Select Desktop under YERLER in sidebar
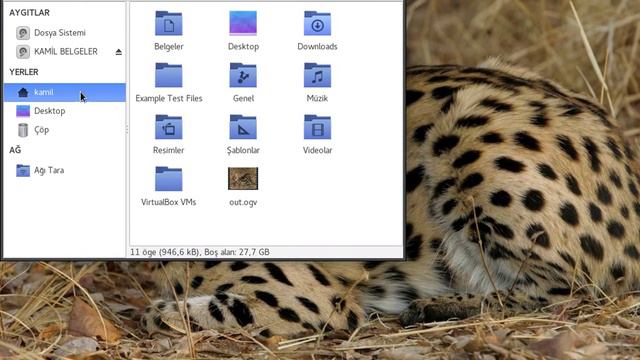 65,111
